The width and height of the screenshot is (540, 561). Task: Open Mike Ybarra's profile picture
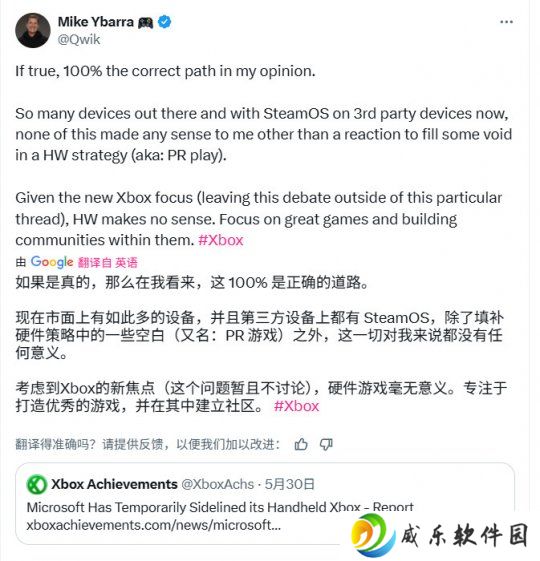tap(33, 30)
